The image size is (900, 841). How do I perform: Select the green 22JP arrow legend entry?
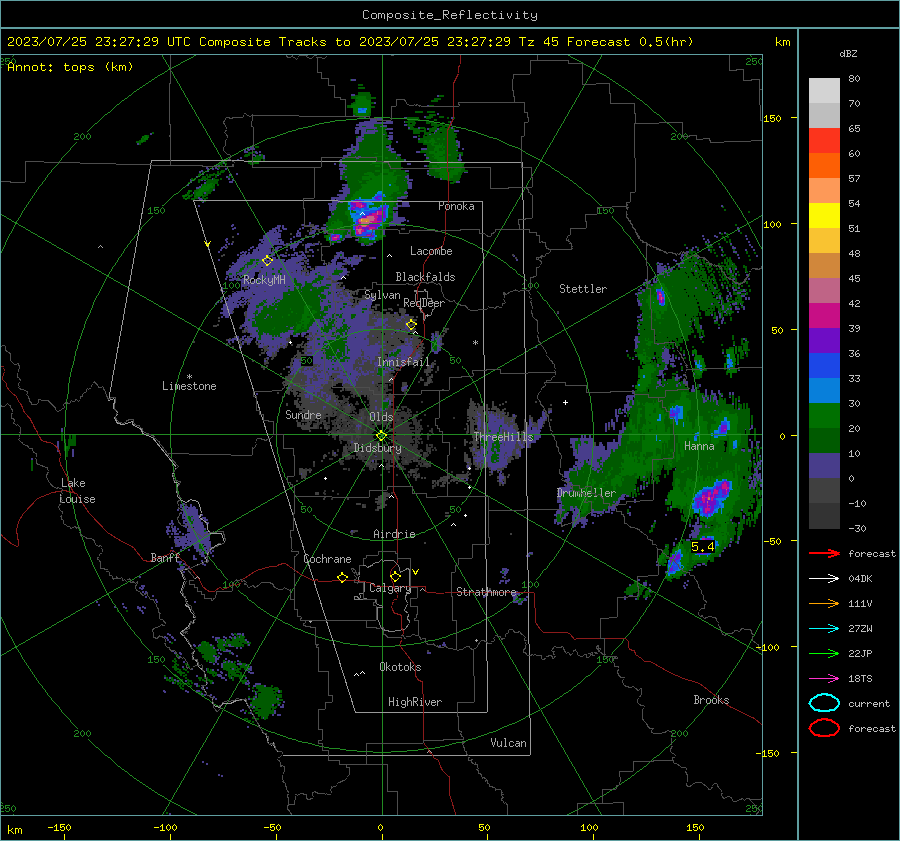click(x=824, y=653)
